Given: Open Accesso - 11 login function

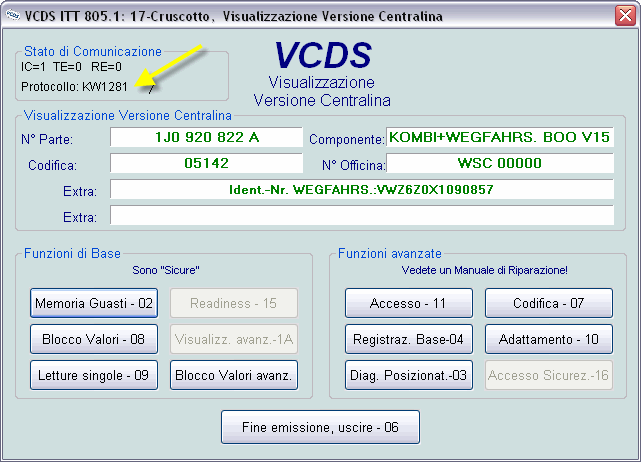Looking at the screenshot, I should pos(409,303).
